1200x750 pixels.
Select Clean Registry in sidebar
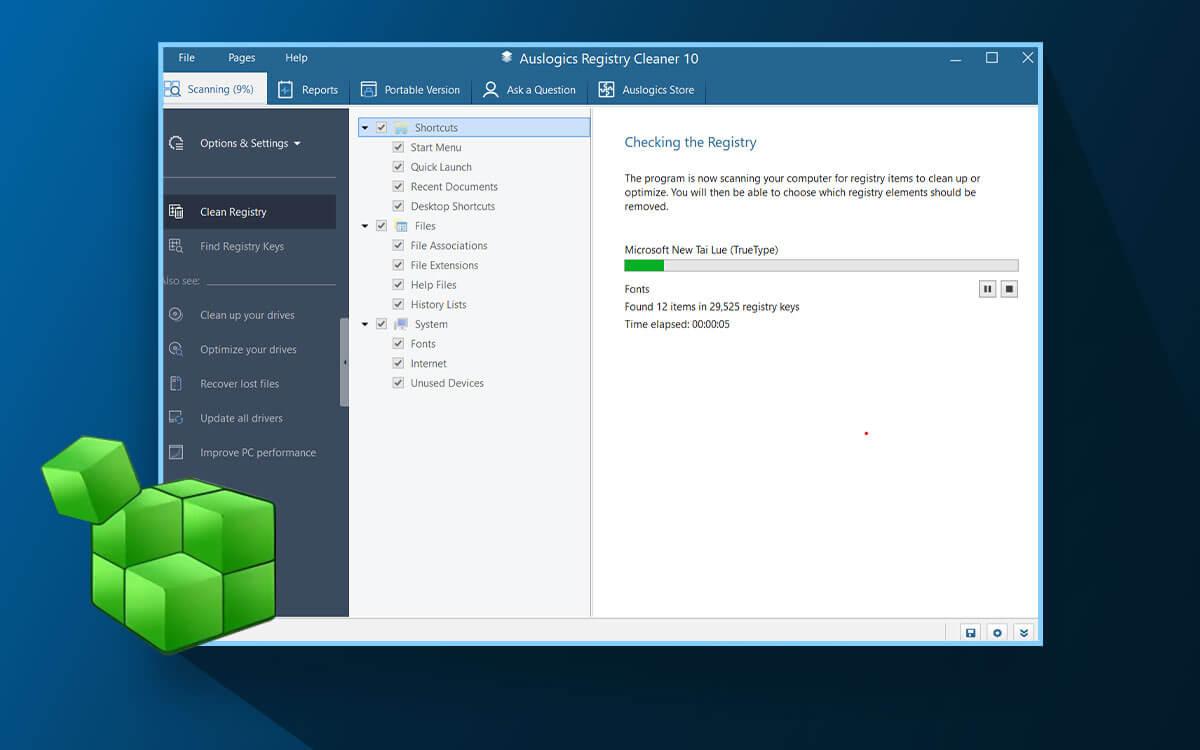[249, 211]
